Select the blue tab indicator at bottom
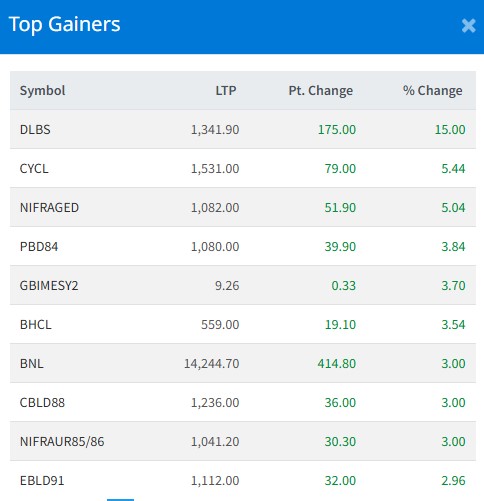The width and height of the screenshot is (484, 501). coord(120,500)
